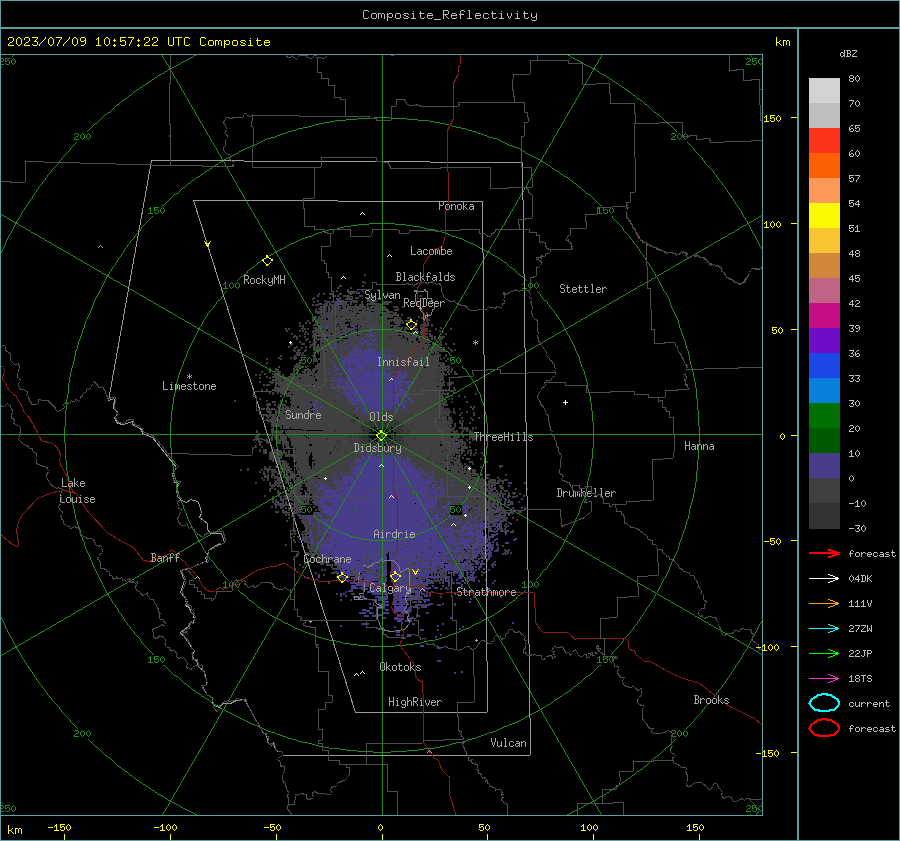Select the Strathmore label
Viewport: 900px width, 841px height.
coord(486,592)
